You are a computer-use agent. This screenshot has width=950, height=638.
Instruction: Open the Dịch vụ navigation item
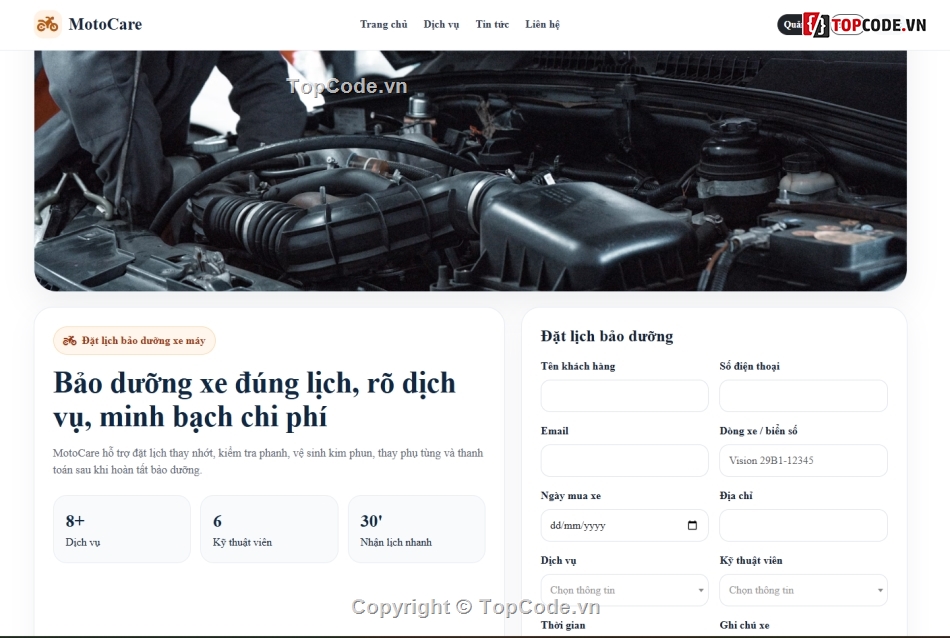click(x=441, y=24)
